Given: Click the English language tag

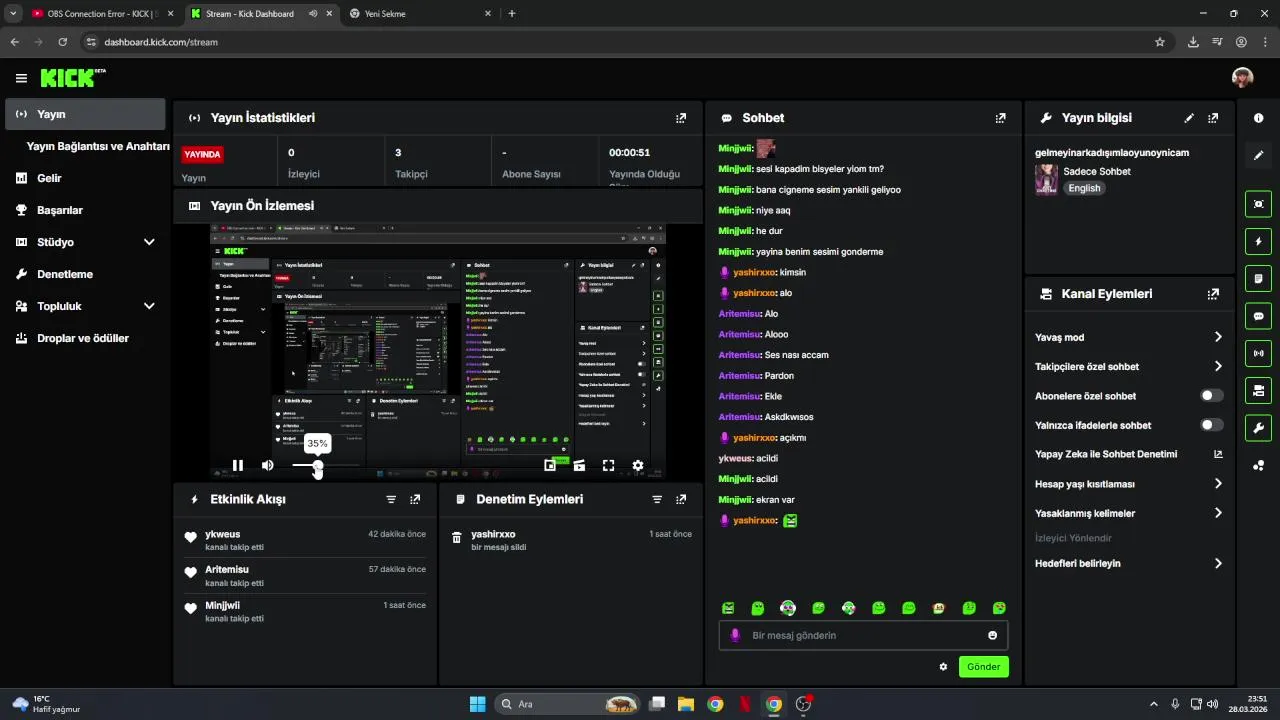Looking at the screenshot, I should tap(1084, 188).
